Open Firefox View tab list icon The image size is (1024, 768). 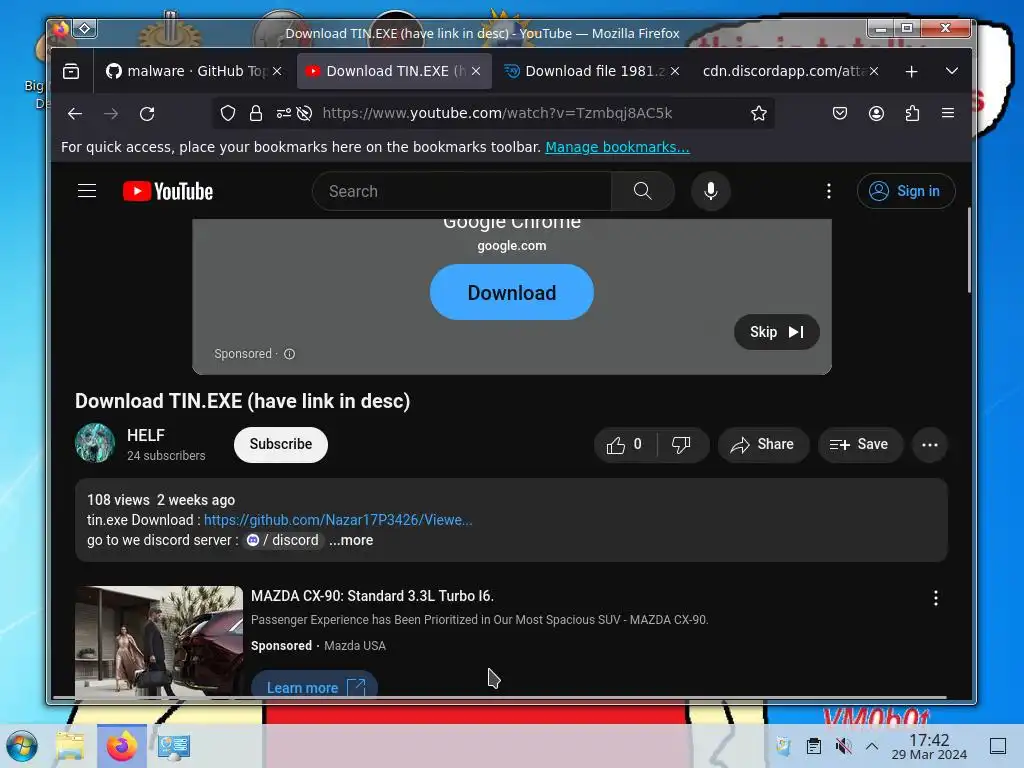pyautogui.click(x=71, y=71)
